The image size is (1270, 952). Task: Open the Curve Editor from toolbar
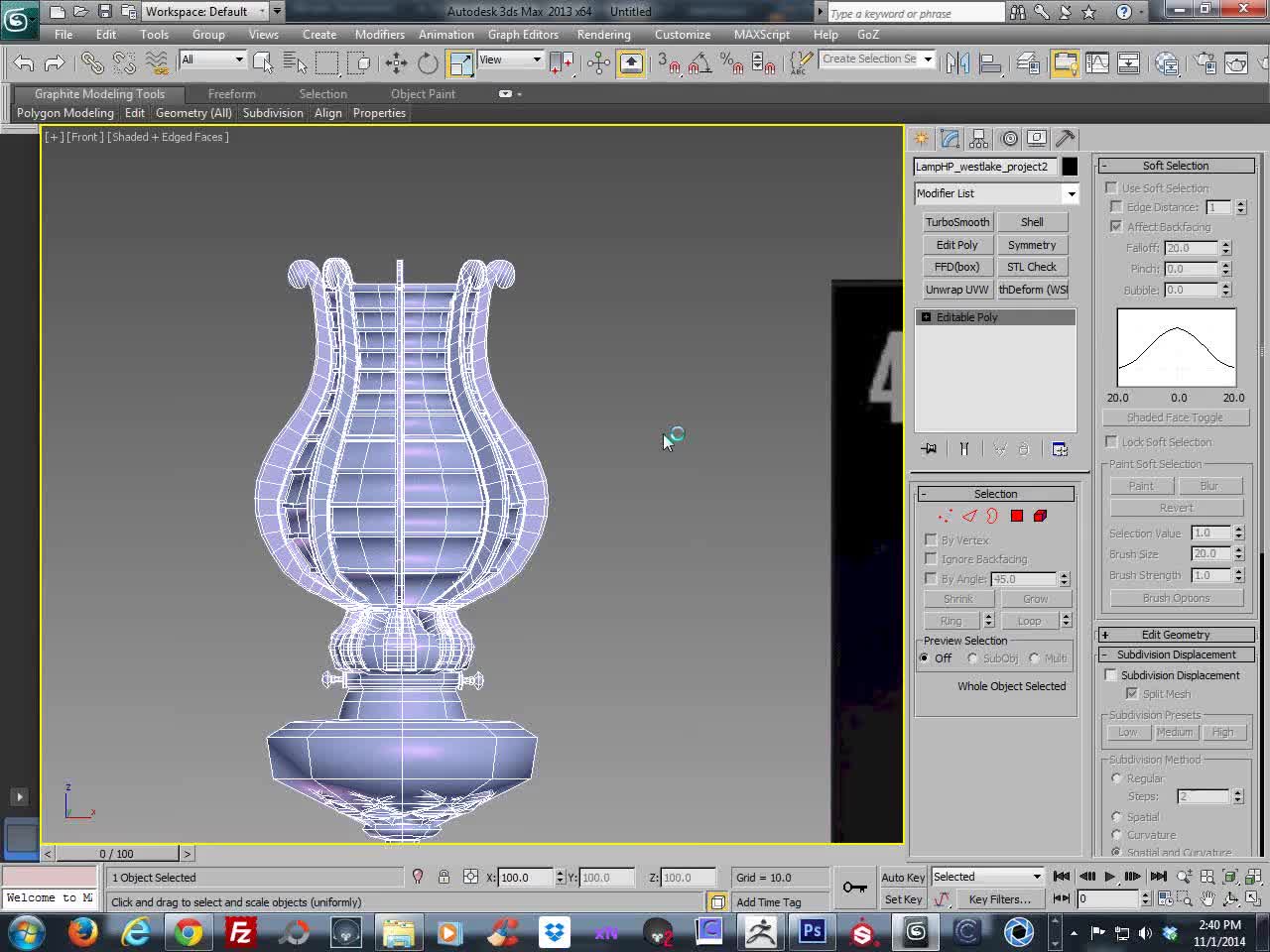click(1097, 62)
